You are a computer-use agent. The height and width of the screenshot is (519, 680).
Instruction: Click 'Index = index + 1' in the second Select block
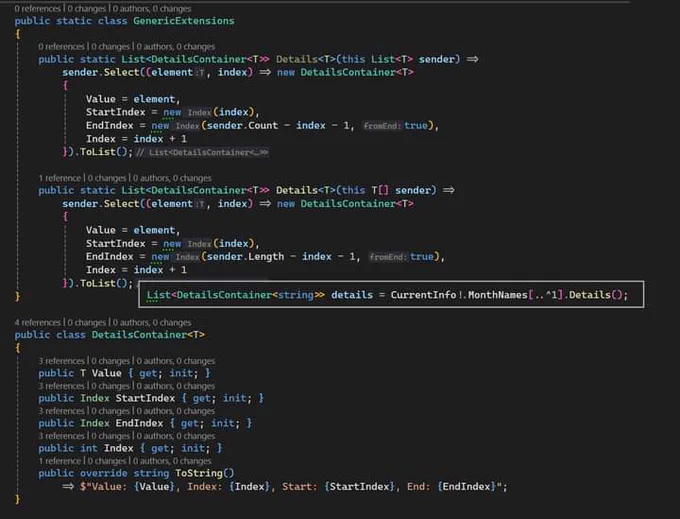tap(136, 270)
